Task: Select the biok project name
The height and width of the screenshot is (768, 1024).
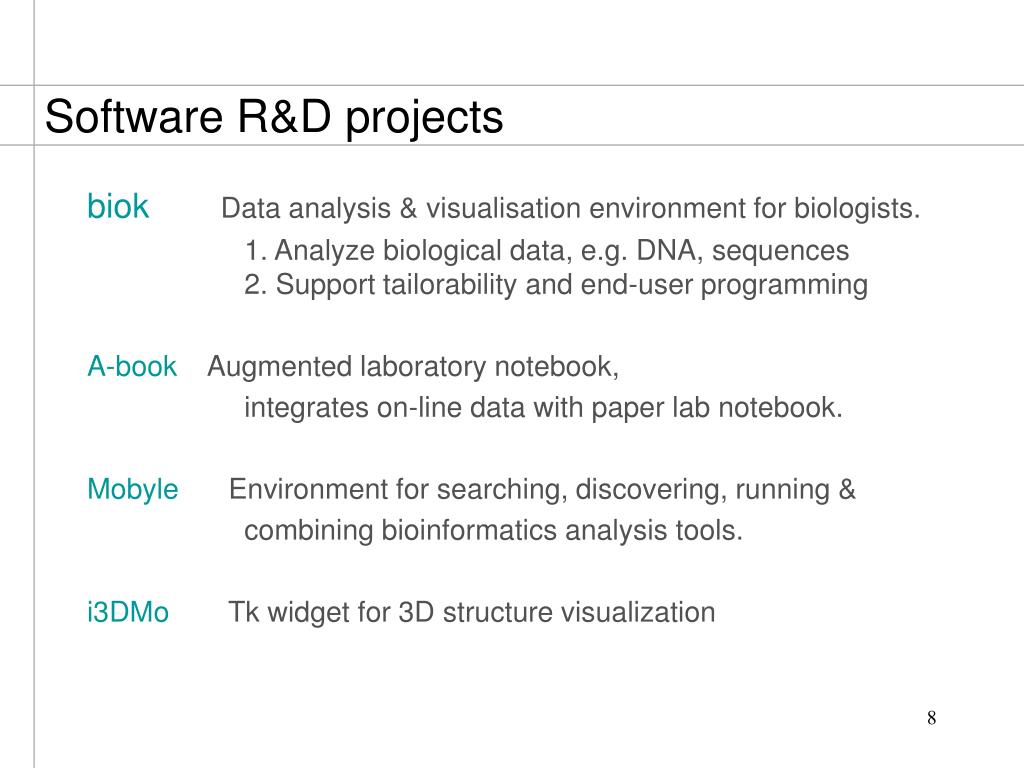Action: click(118, 207)
